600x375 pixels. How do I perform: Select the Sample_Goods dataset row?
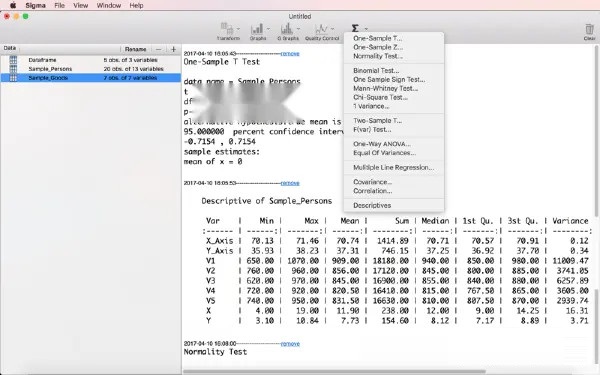pyautogui.click(x=90, y=78)
